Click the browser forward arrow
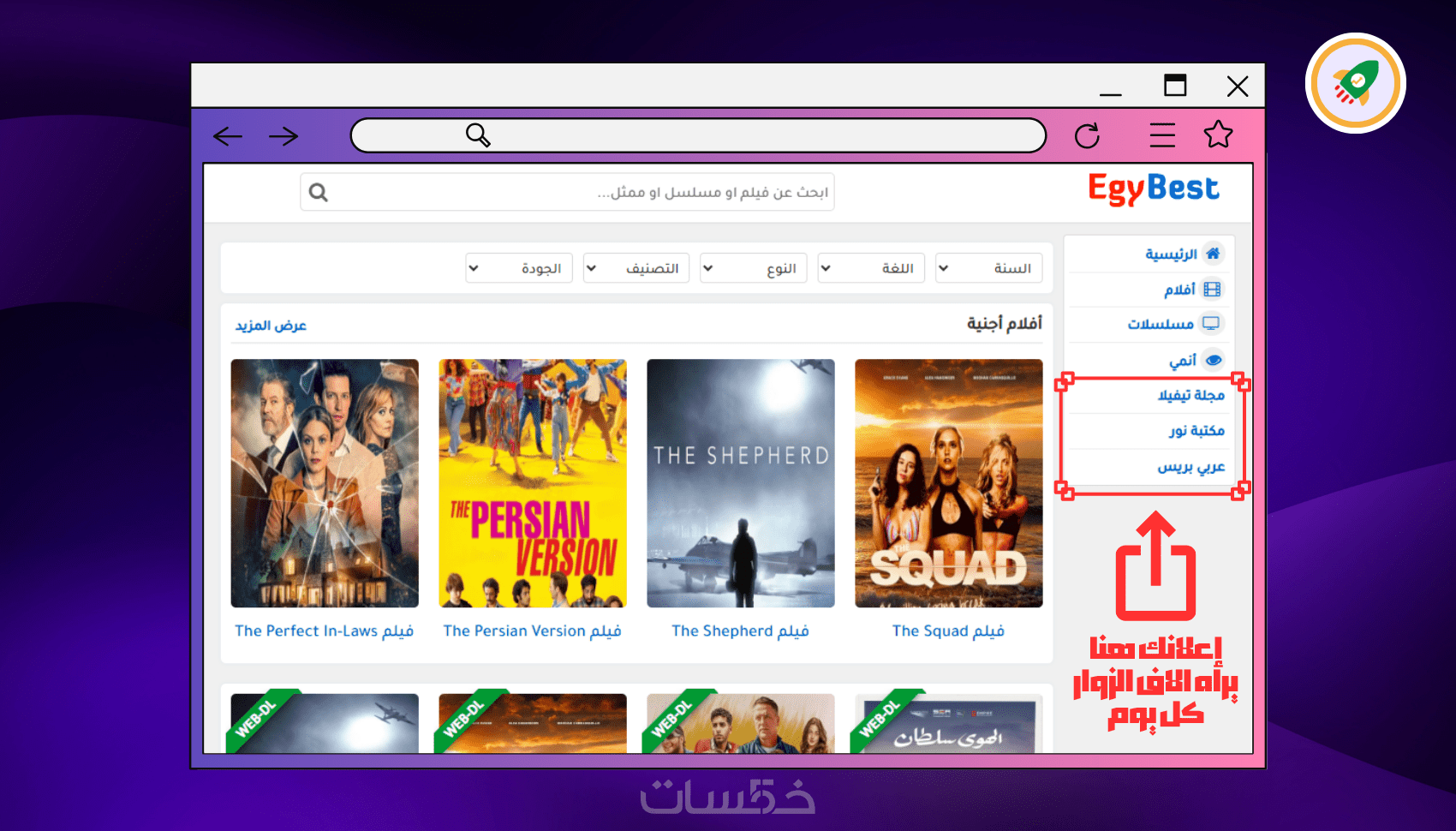The width and height of the screenshot is (1456, 831). pyautogui.click(x=283, y=136)
